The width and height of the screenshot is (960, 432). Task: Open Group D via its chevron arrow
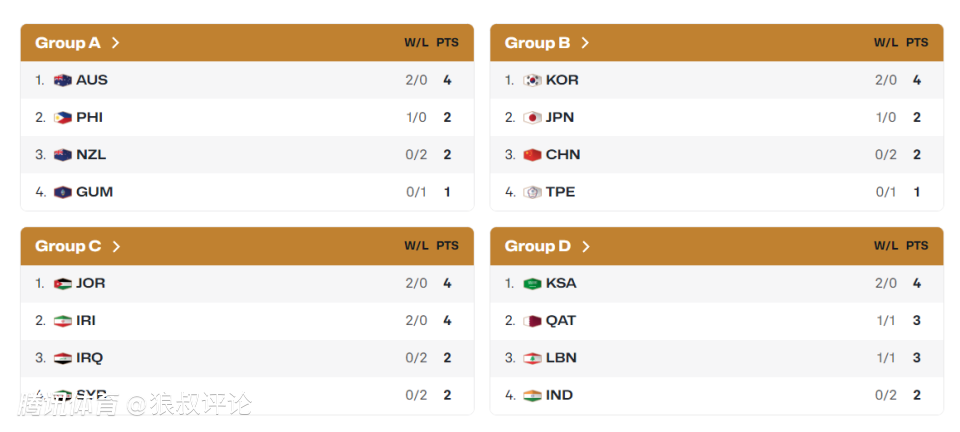[586, 246]
